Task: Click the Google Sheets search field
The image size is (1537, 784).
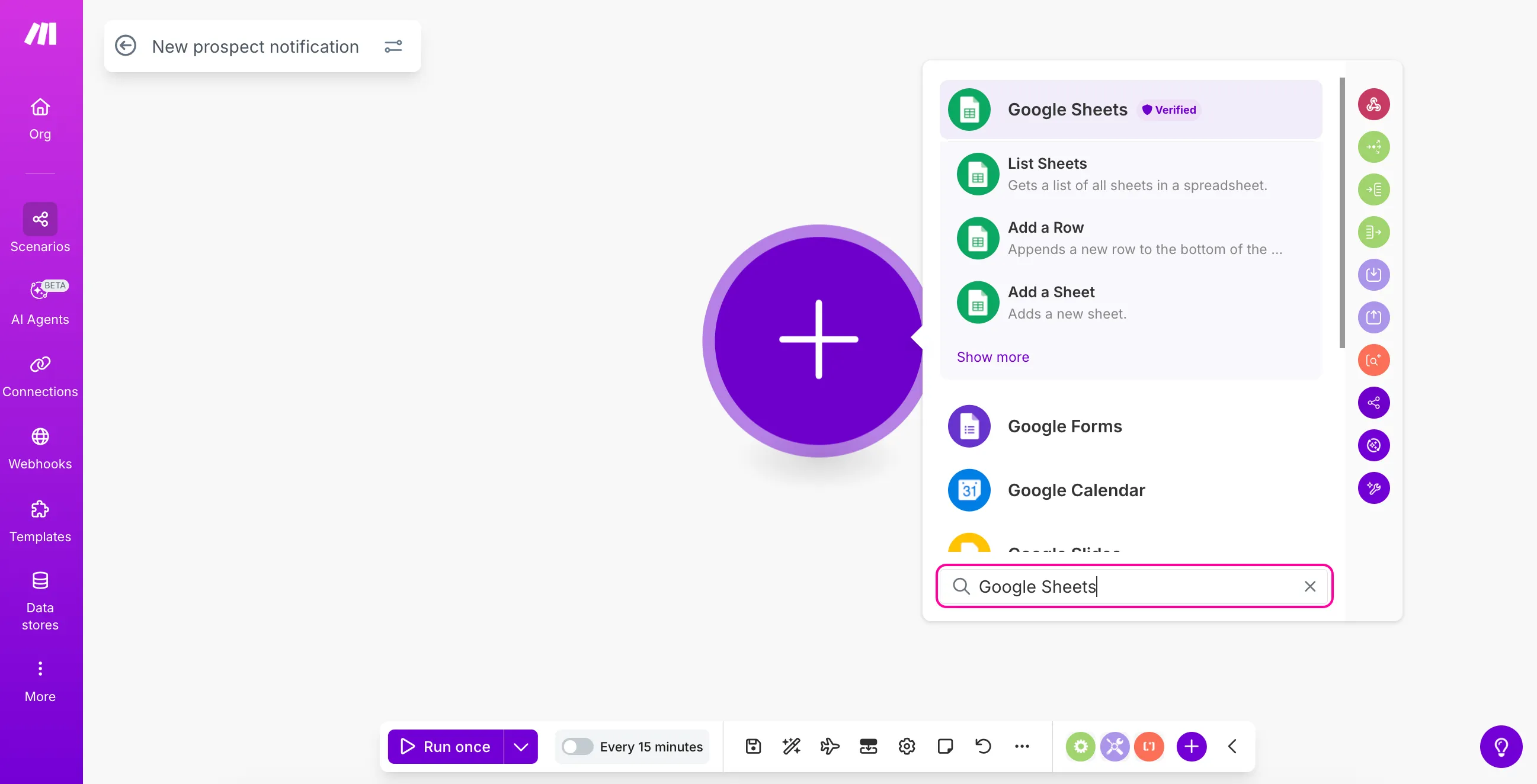Action: (1134, 586)
